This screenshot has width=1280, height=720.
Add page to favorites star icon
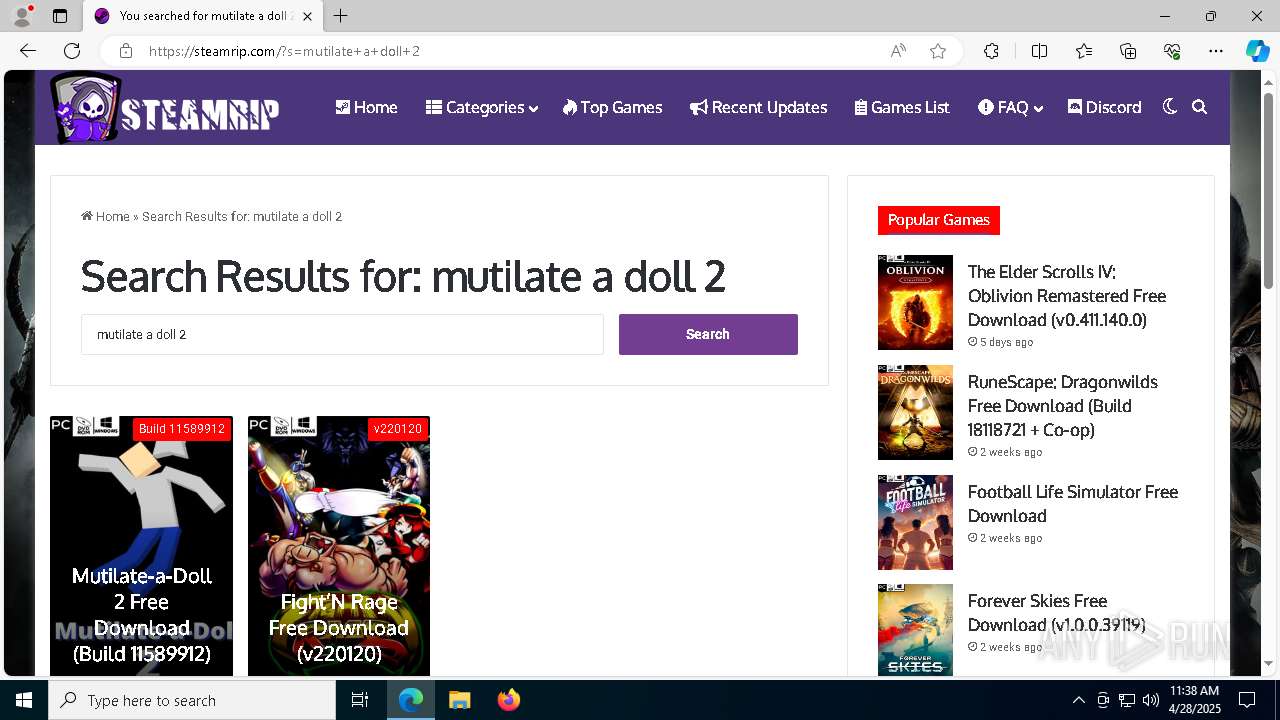click(x=938, y=51)
